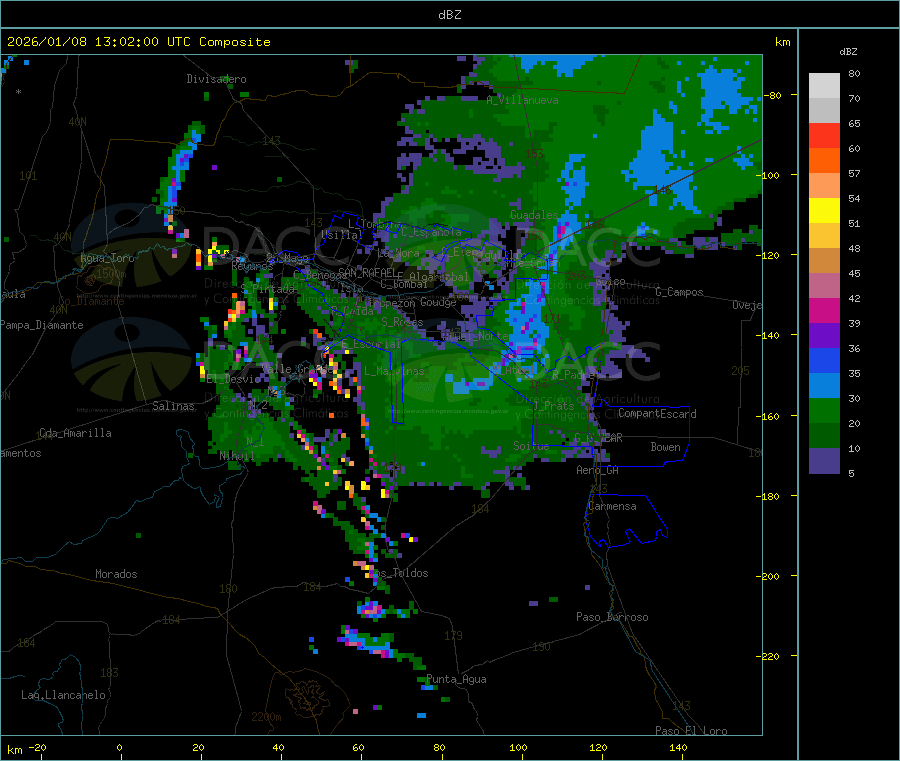Click the Nihuil location label
Viewport: 900px width, 761px height.
(x=237, y=456)
